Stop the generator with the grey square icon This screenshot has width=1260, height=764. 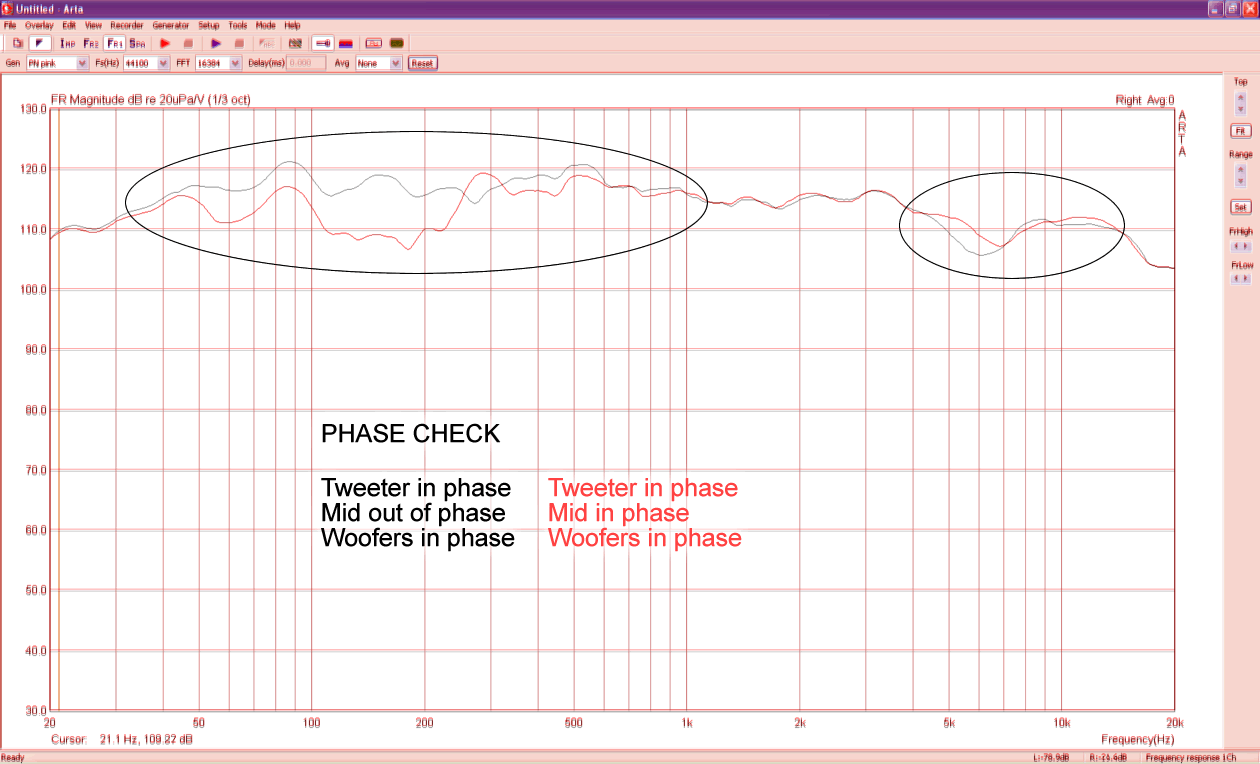(x=239, y=43)
